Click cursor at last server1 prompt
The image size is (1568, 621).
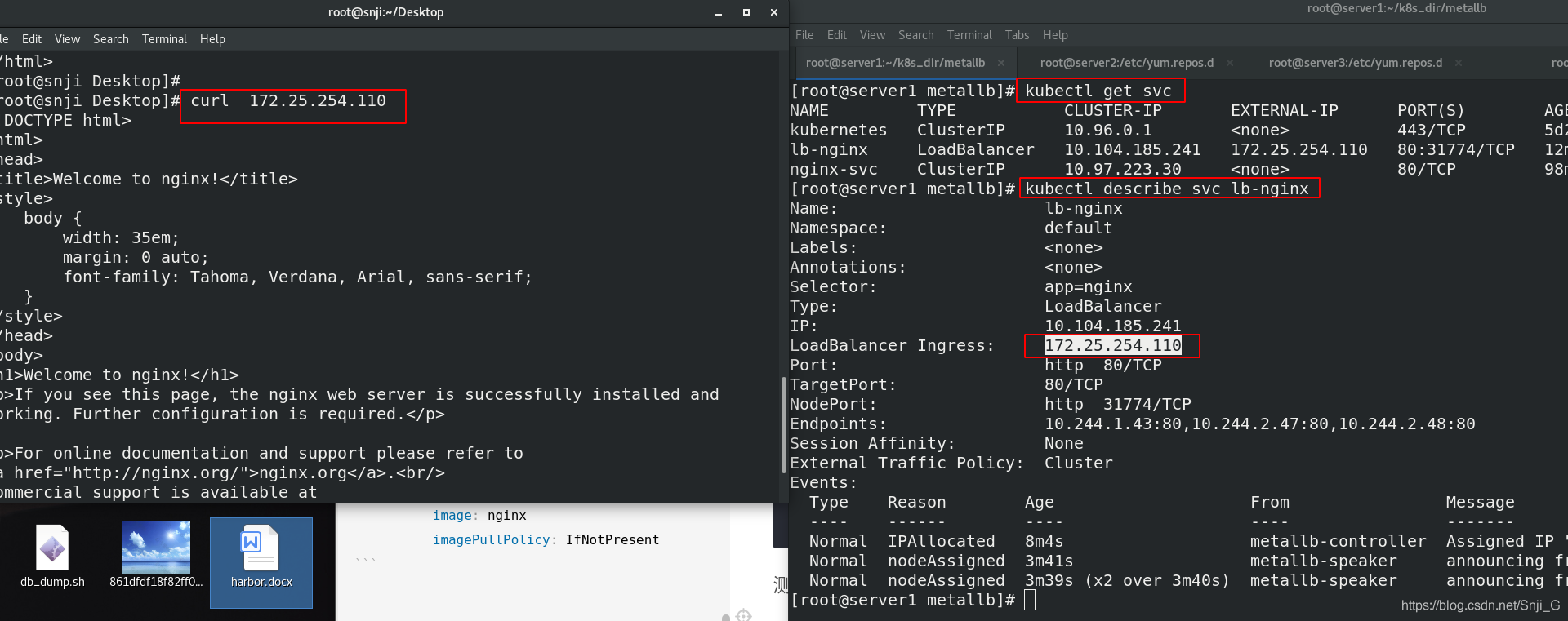click(1030, 600)
